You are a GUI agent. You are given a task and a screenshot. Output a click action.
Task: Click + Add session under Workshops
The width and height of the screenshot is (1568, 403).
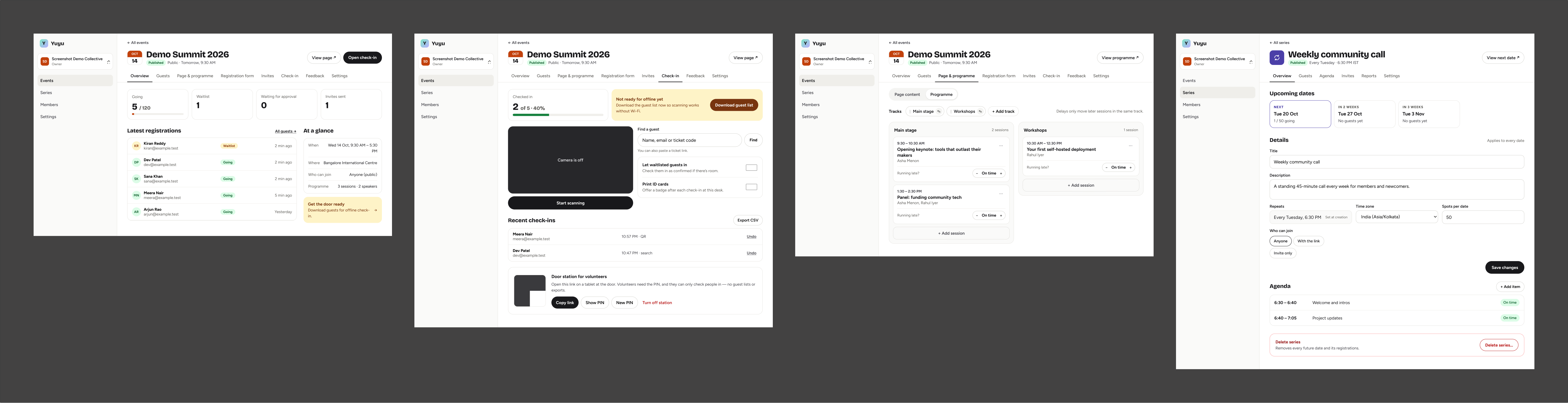tap(1081, 185)
